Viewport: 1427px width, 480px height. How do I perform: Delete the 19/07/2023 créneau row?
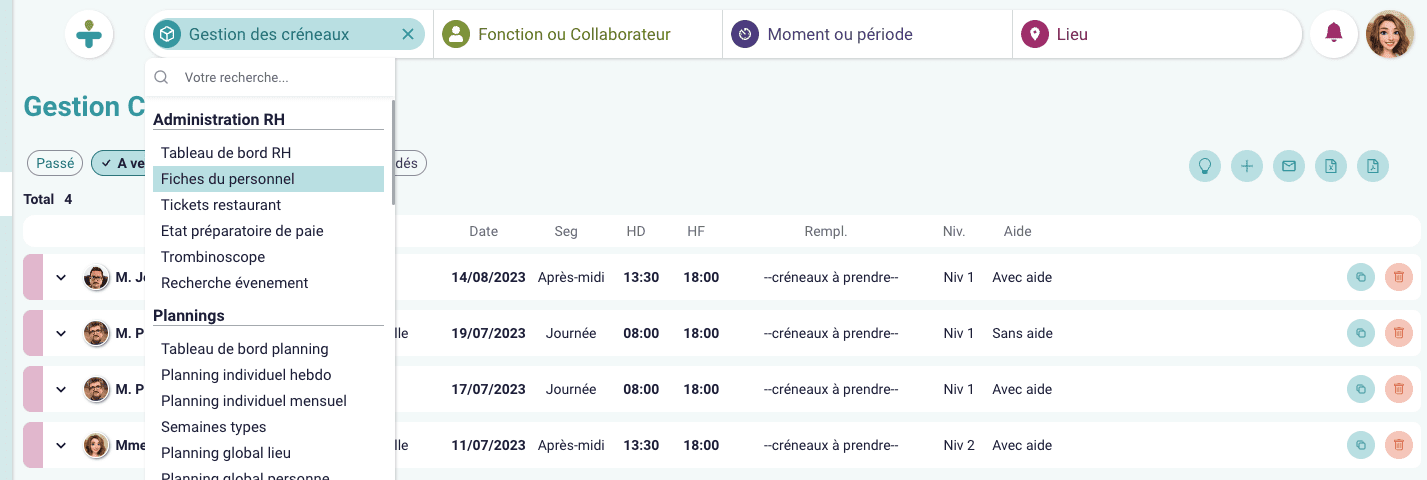pos(1399,333)
